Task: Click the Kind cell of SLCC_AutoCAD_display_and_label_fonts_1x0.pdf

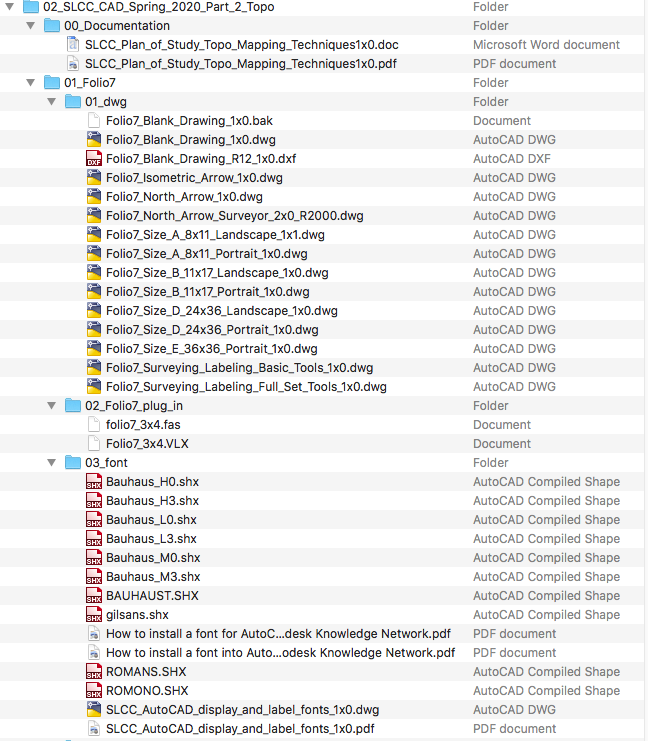Action: pyautogui.click(x=514, y=729)
